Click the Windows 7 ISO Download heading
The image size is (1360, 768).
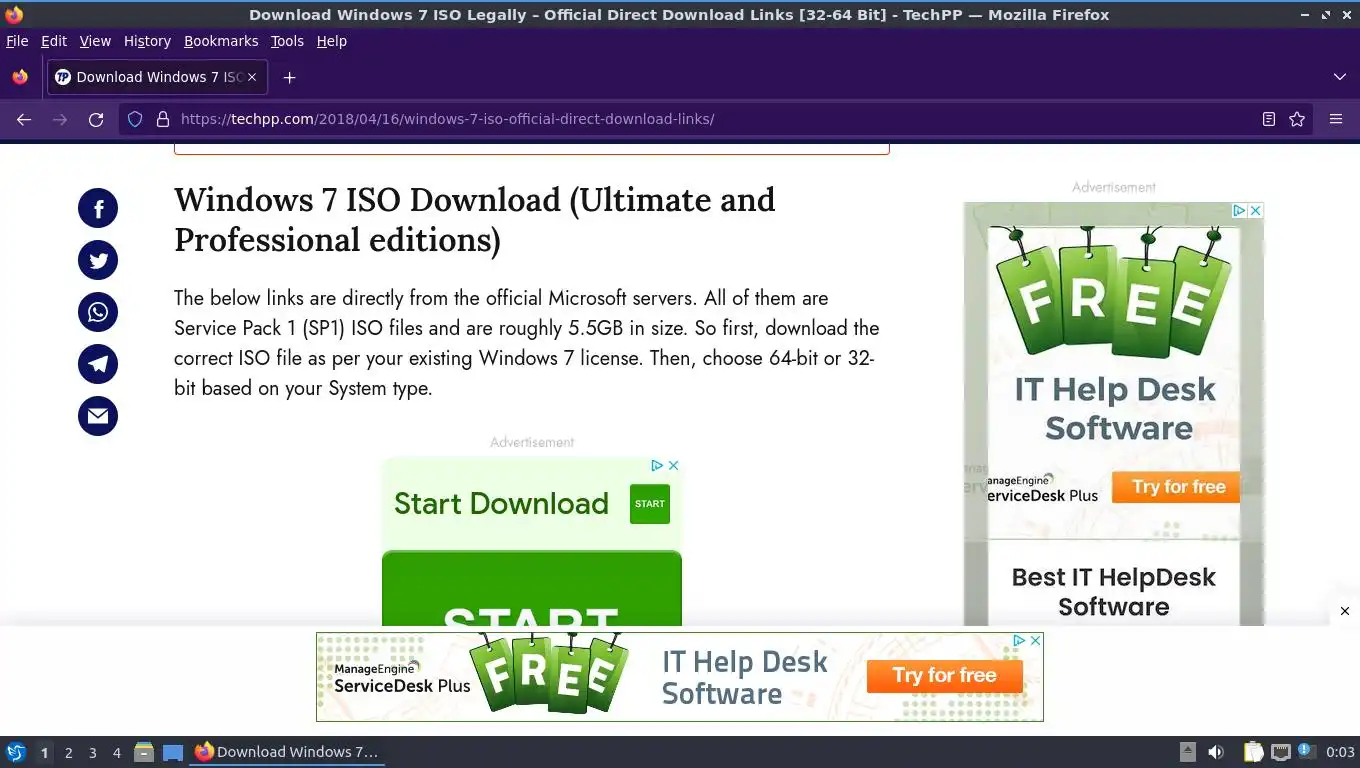[474, 220]
